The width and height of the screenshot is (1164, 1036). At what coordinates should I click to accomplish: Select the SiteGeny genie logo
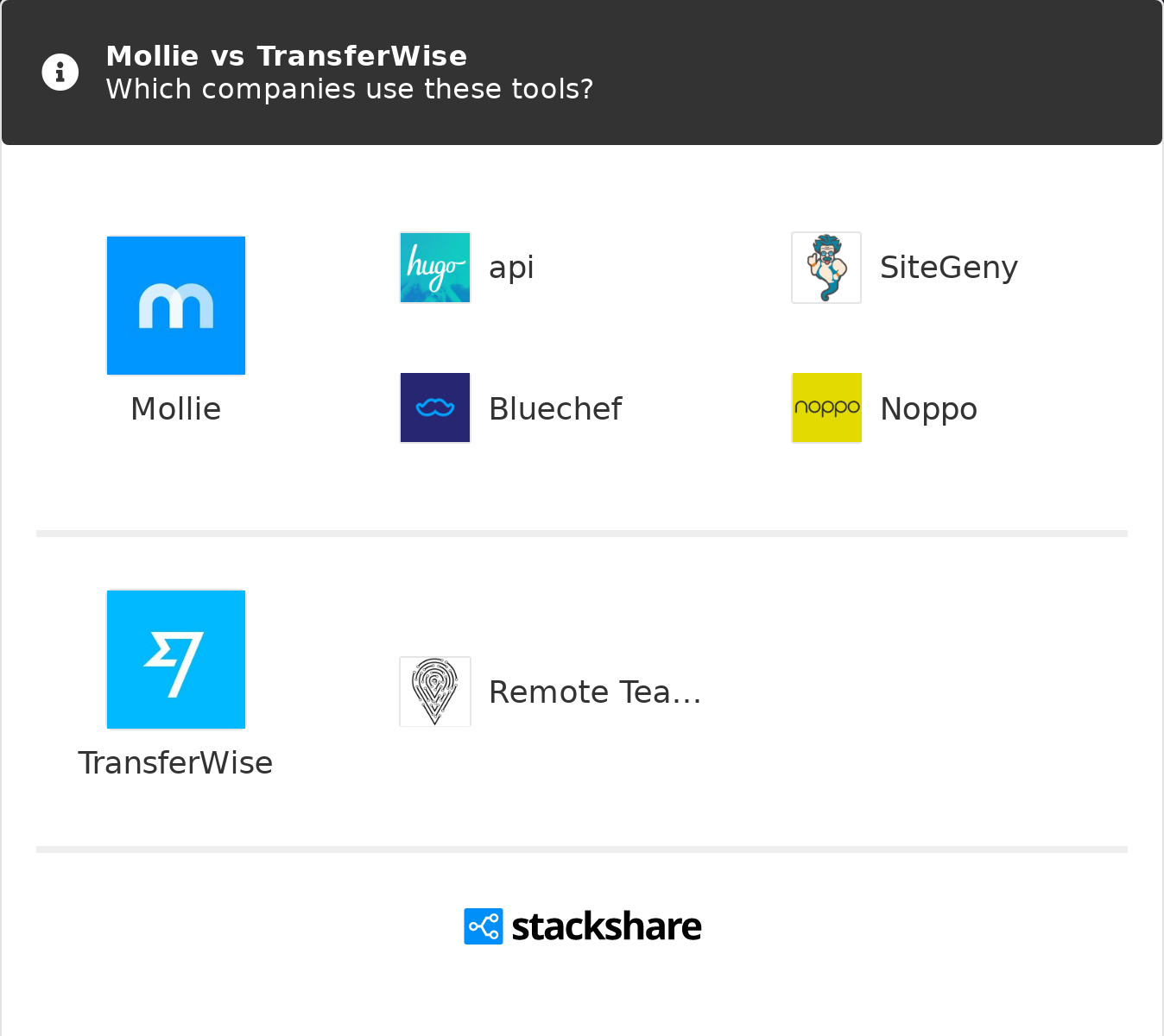click(826, 268)
